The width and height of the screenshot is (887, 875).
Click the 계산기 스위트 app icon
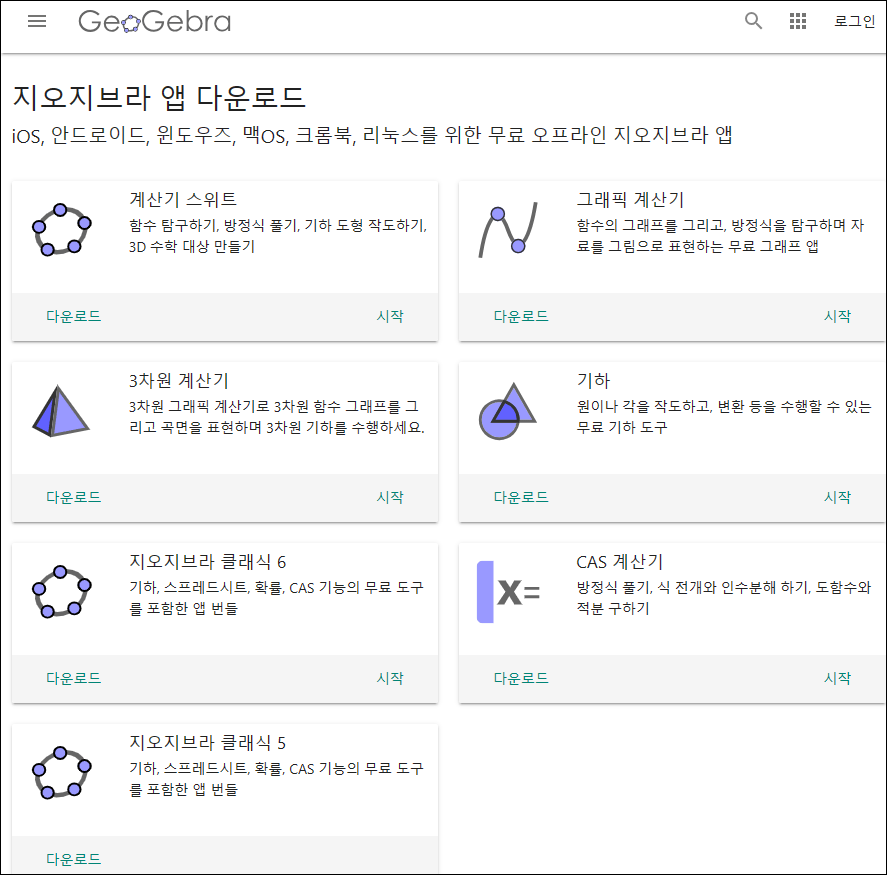61,230
